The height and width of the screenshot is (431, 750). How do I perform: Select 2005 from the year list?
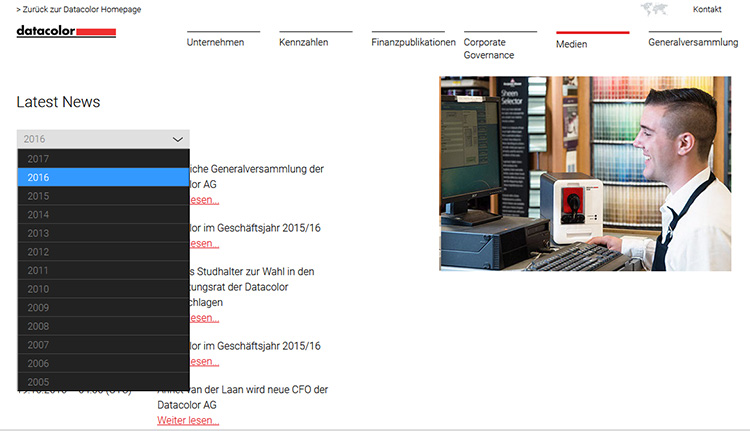(103, 382)
